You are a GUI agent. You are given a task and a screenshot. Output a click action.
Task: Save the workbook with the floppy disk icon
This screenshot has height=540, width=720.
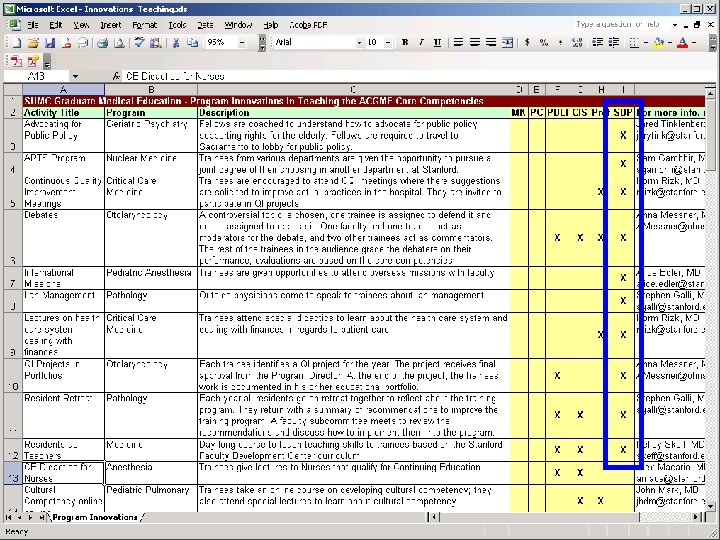[x=50, y=43]
